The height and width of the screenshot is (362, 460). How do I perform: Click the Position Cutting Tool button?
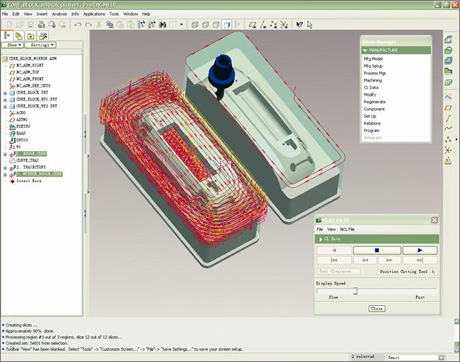point(433,272)
